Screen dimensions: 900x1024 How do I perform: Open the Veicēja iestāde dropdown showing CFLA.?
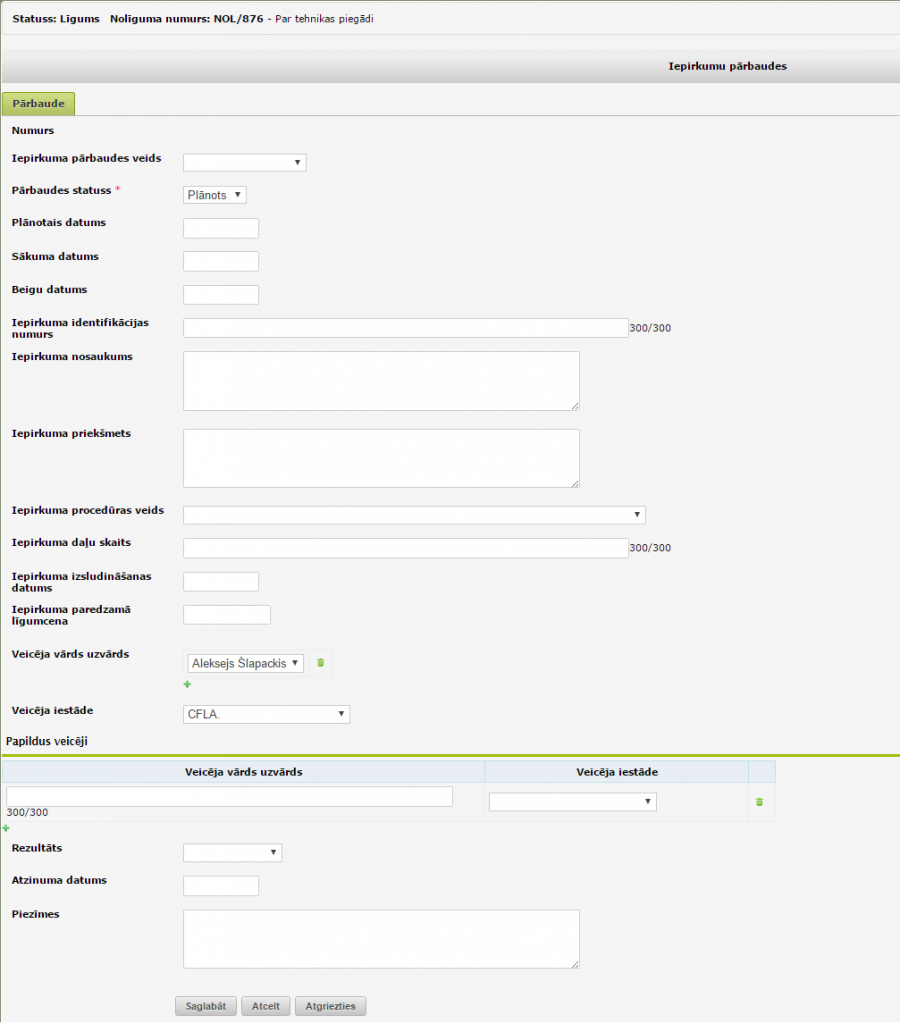pos(266,714)
